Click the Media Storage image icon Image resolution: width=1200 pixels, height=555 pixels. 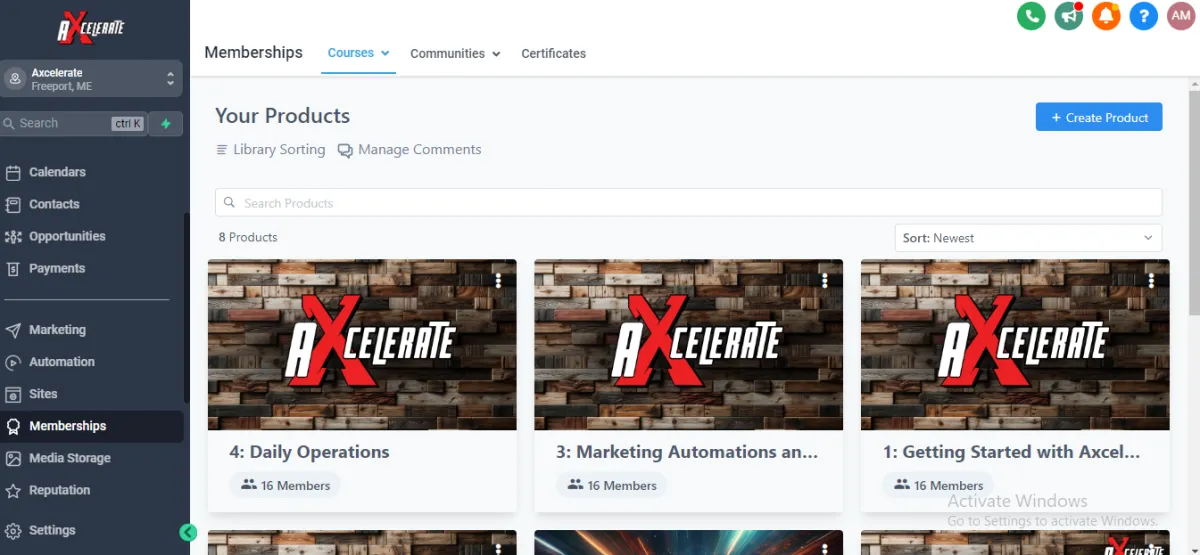[x=13, y=458]
